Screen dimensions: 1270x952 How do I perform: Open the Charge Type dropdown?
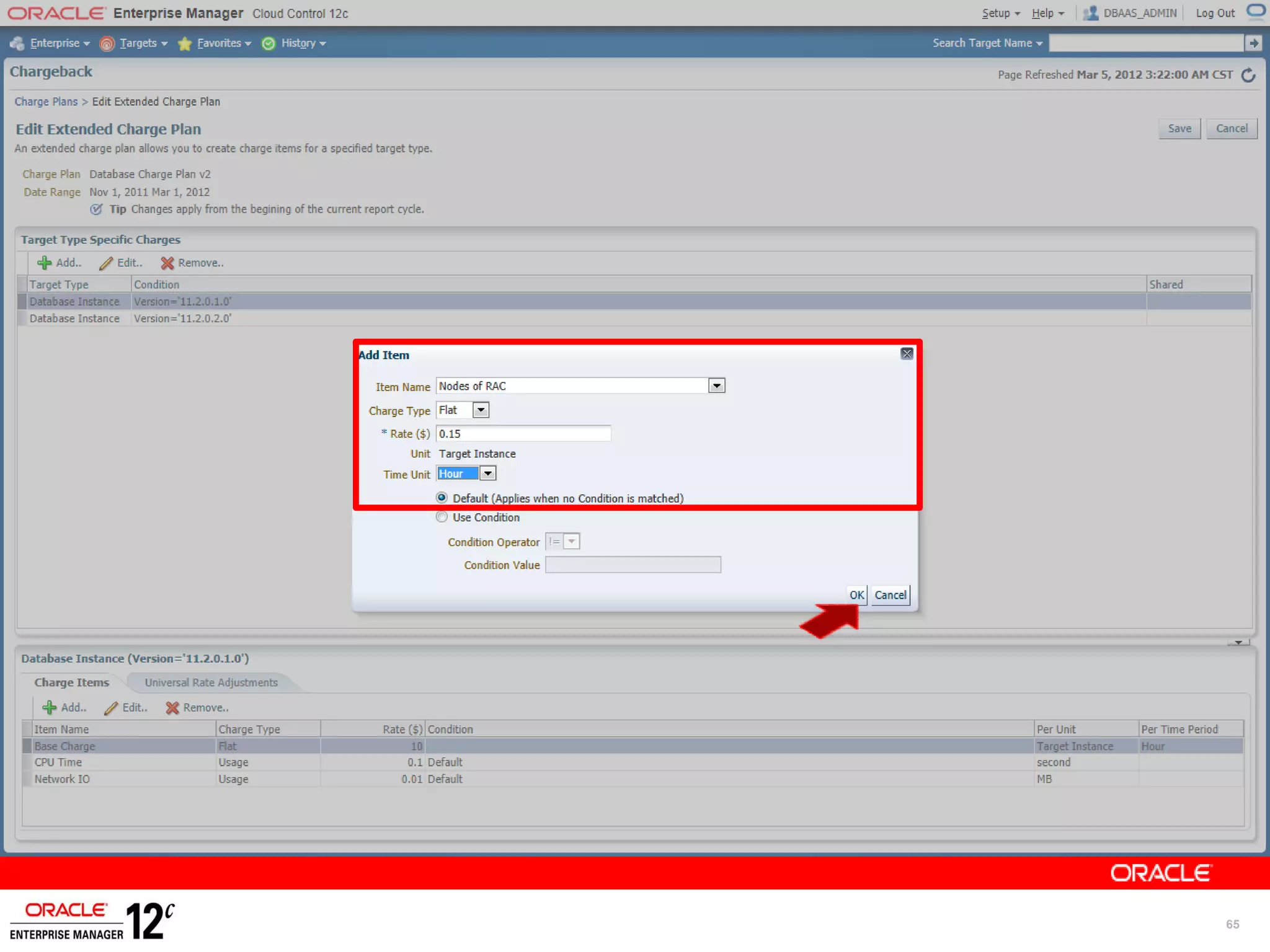coord(481,410)
